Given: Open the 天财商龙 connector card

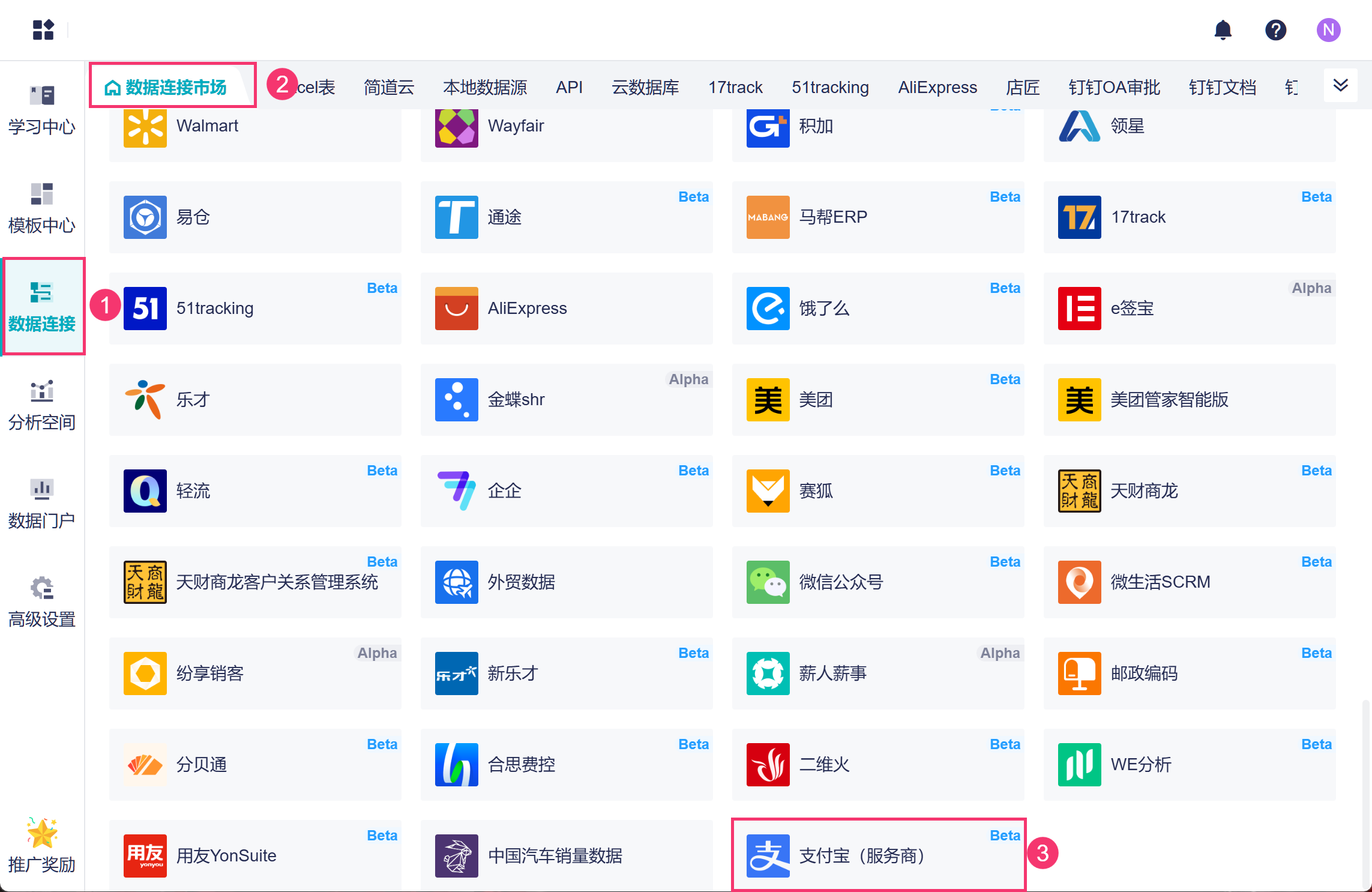Looking at the screenshot, I should point(1190,491).
